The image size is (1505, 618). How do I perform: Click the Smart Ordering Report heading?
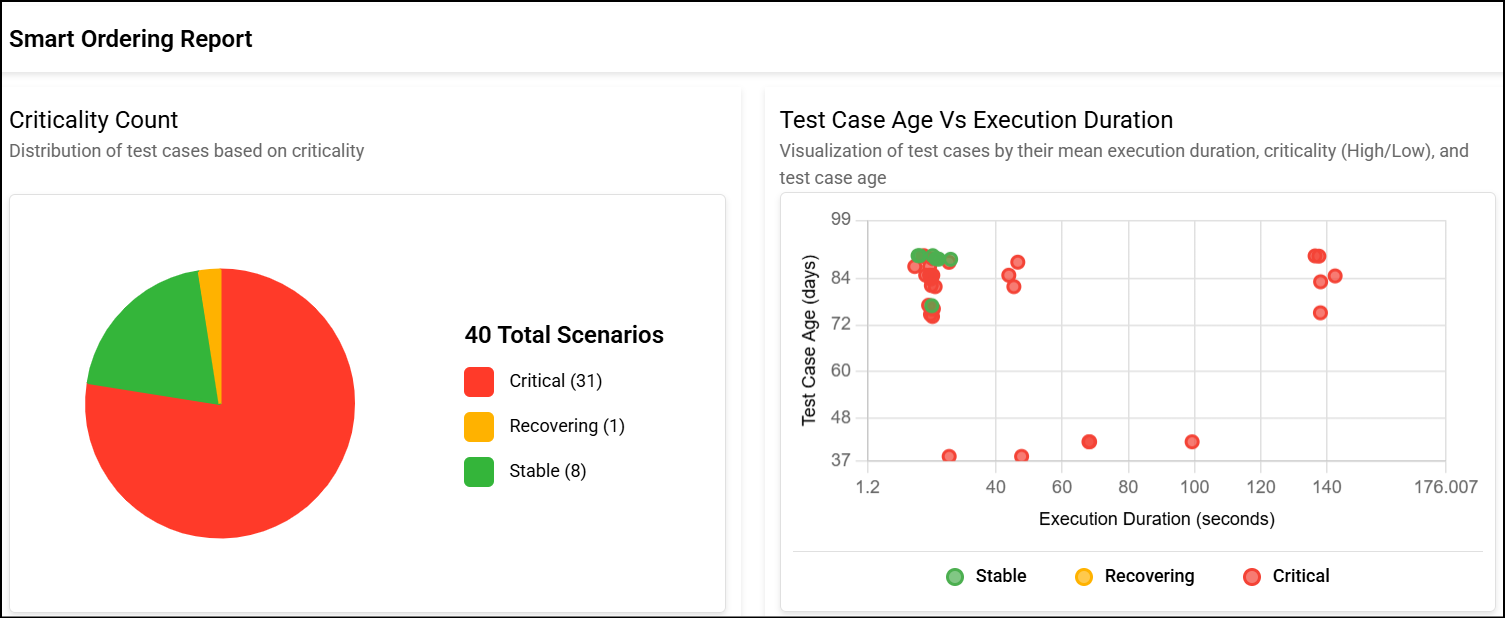point(131,39)
